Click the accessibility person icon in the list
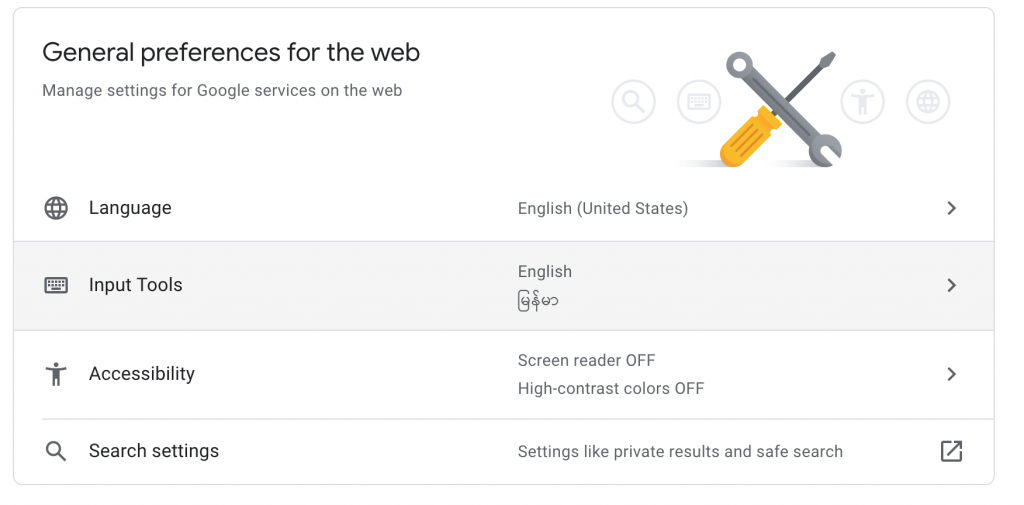Image resolution: width=1024 pixels, height=505 pixels. point(56,374)
